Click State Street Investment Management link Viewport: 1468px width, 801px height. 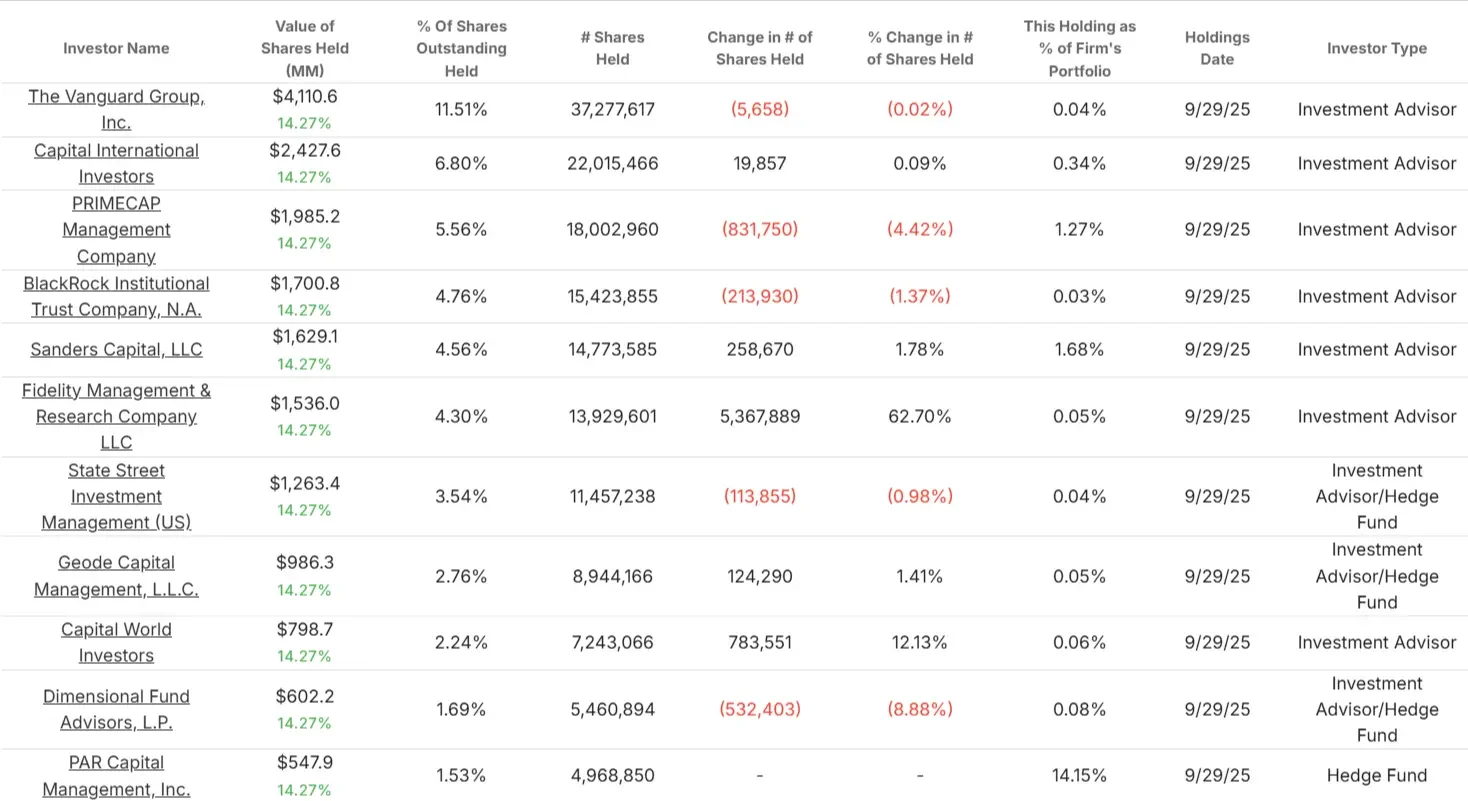(116, 496)
